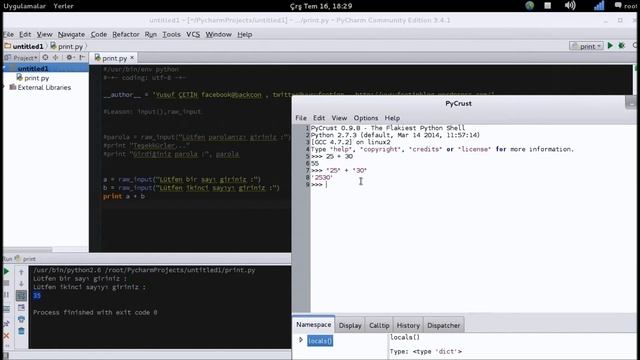Switch to PyCrust Namespace tab

(313, 324)
